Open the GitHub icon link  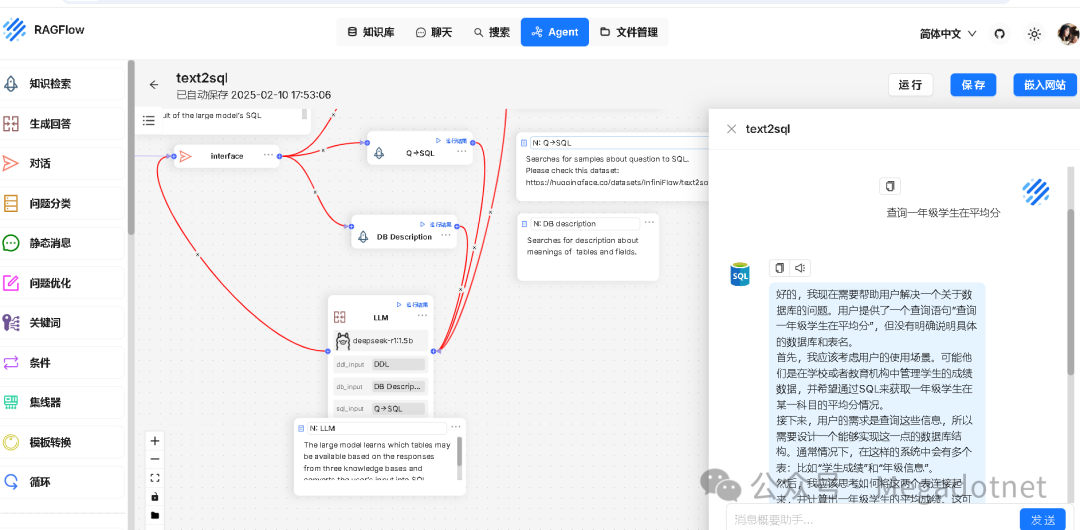click(999, 33)
